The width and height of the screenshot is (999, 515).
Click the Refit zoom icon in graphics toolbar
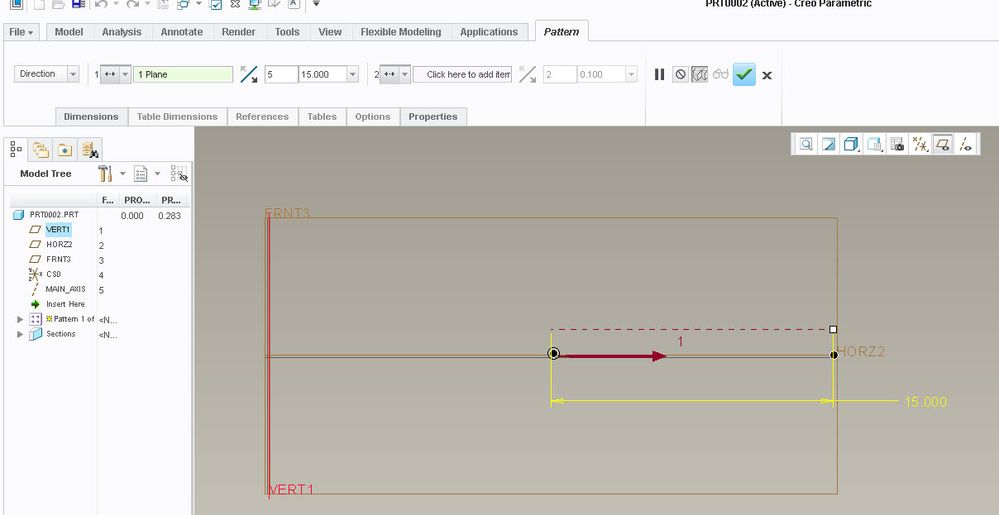[x=806, y=145]
